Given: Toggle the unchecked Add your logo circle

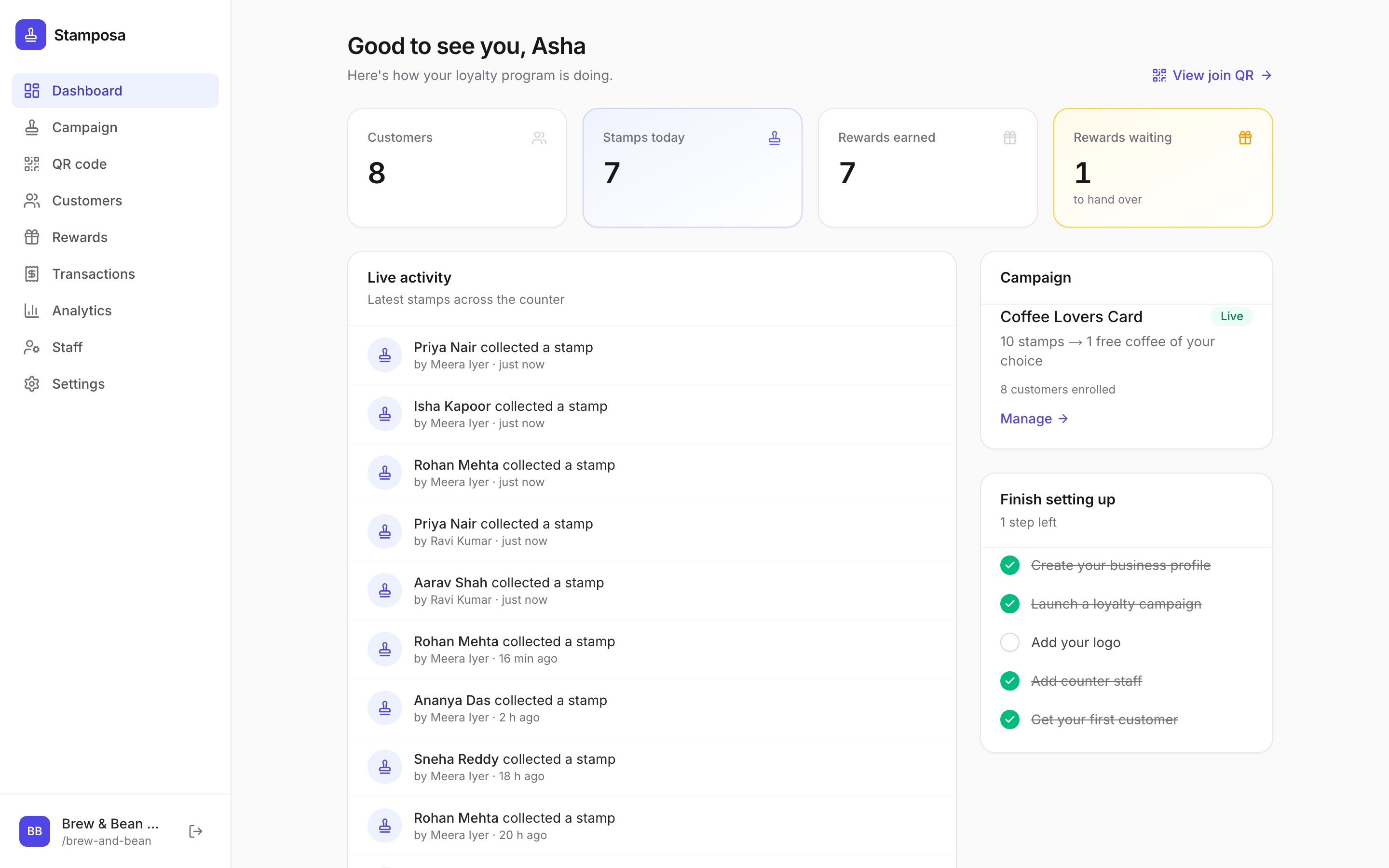Looking at the screenshot, I should pos(1009,642).
